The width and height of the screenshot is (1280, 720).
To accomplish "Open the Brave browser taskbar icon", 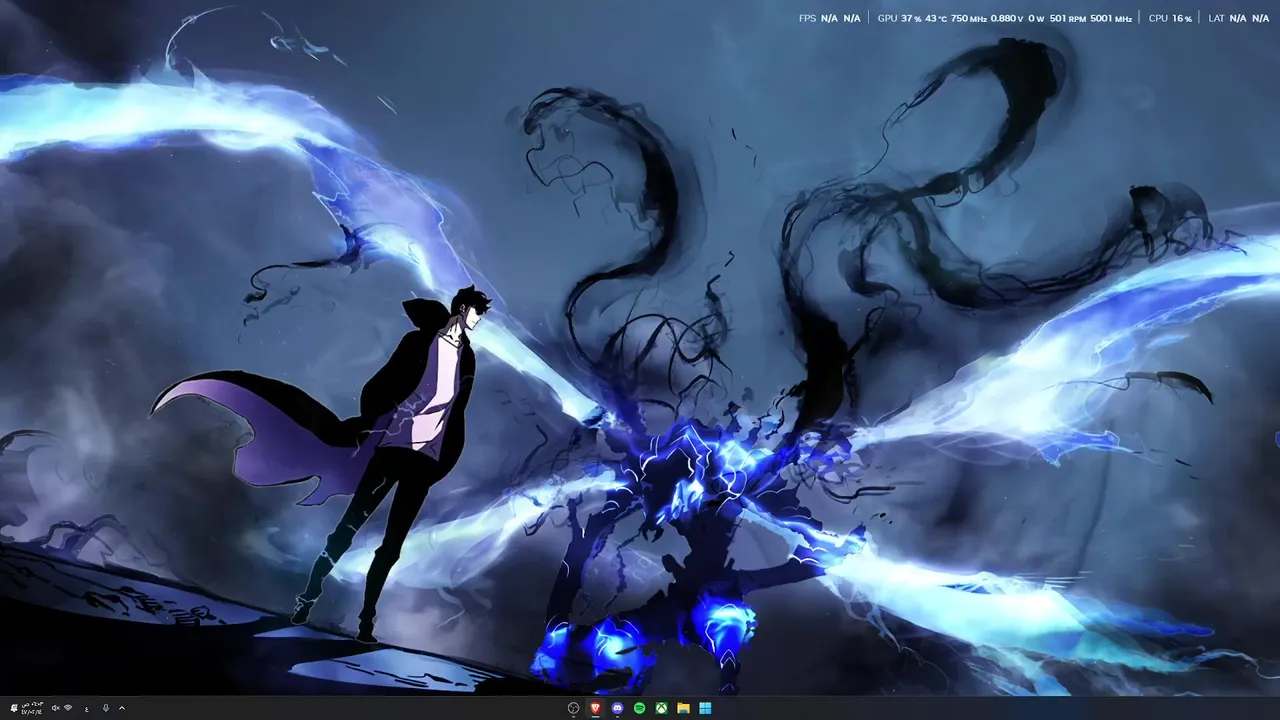I will click(x=596, y=708).
